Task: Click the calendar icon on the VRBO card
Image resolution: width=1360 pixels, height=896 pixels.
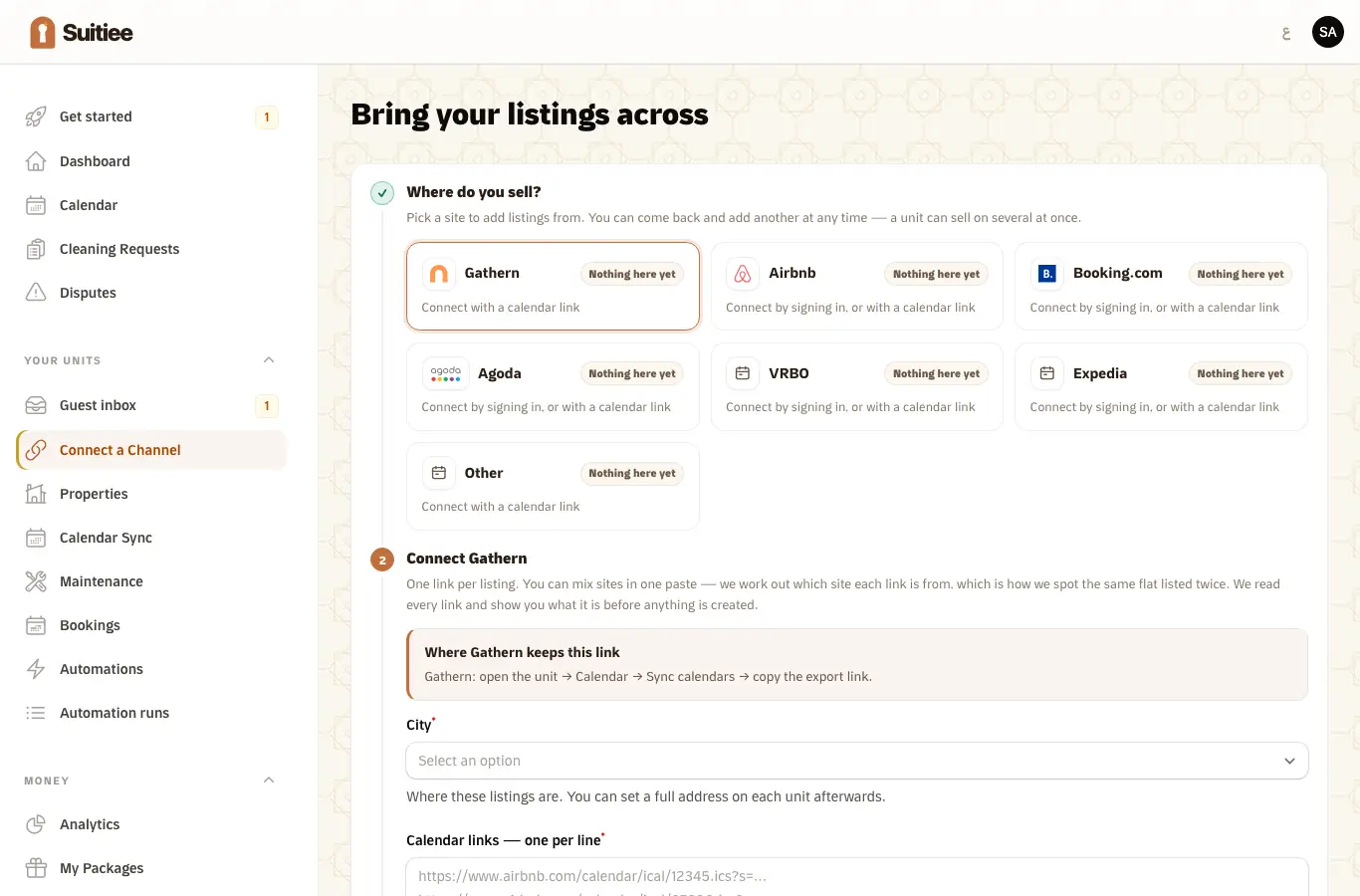Action: [743, 373]
